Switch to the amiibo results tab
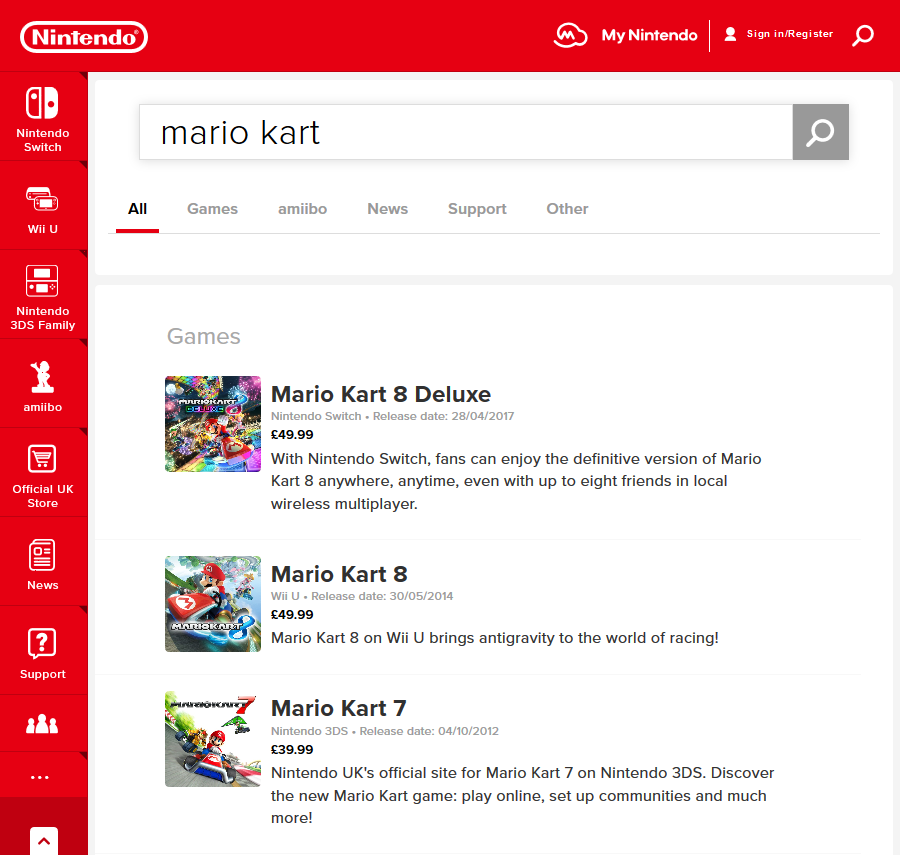The width and height of the screenshot is (900, 855). (x=302, y=209)
